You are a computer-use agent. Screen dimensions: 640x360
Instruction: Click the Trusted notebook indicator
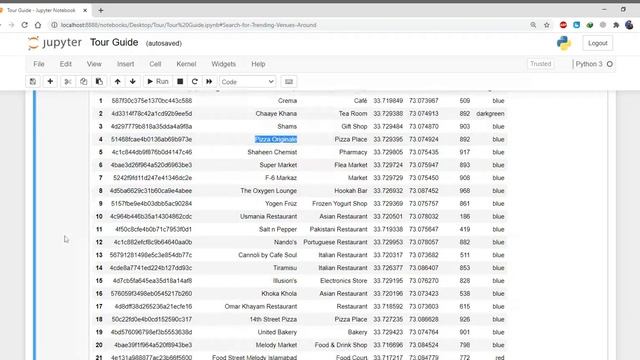[540, 64]
